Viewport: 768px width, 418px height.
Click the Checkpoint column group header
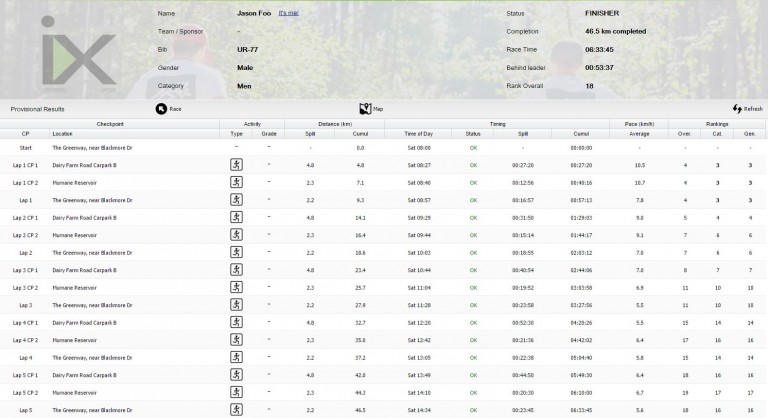click(110, 123)
